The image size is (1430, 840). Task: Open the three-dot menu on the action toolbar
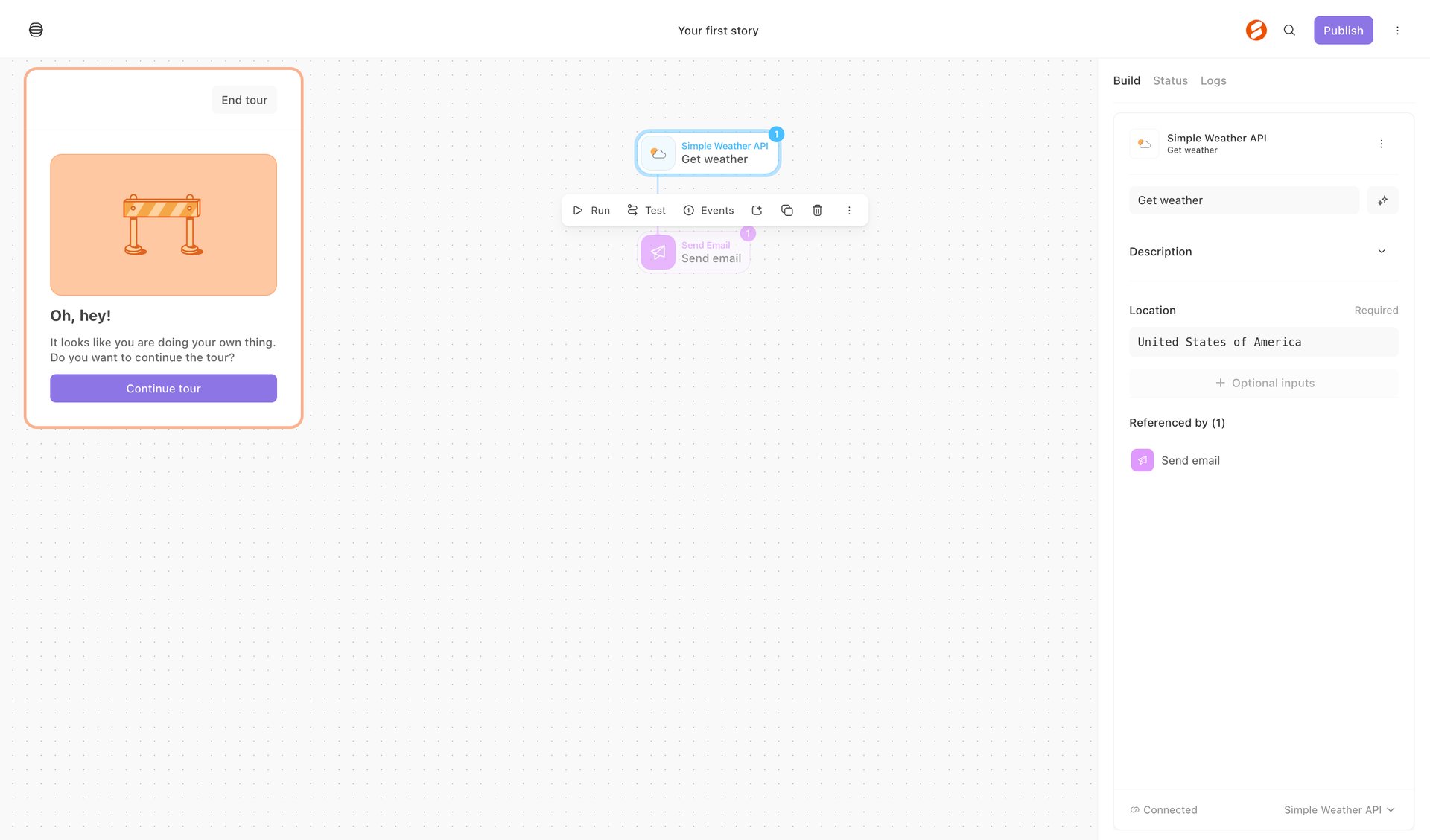[x=849, y=210]
